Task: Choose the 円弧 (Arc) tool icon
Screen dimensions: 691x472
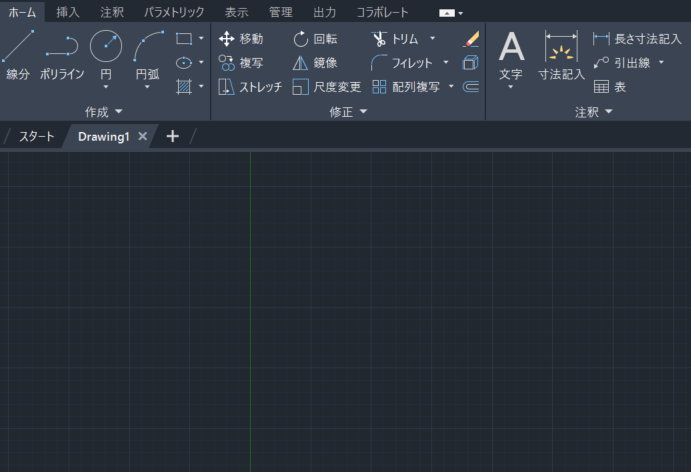Action: pyautogui.click(x=148, y=46)
